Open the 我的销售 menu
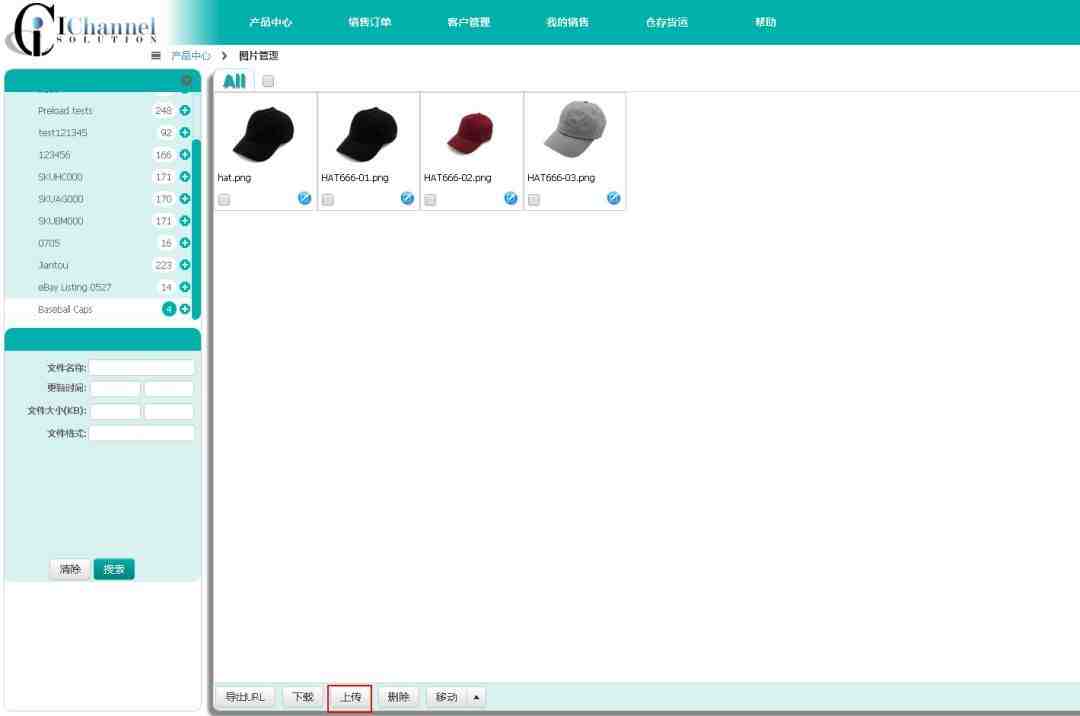The width and height of the screenshot is (1080, 716). [x=568, y=22]
